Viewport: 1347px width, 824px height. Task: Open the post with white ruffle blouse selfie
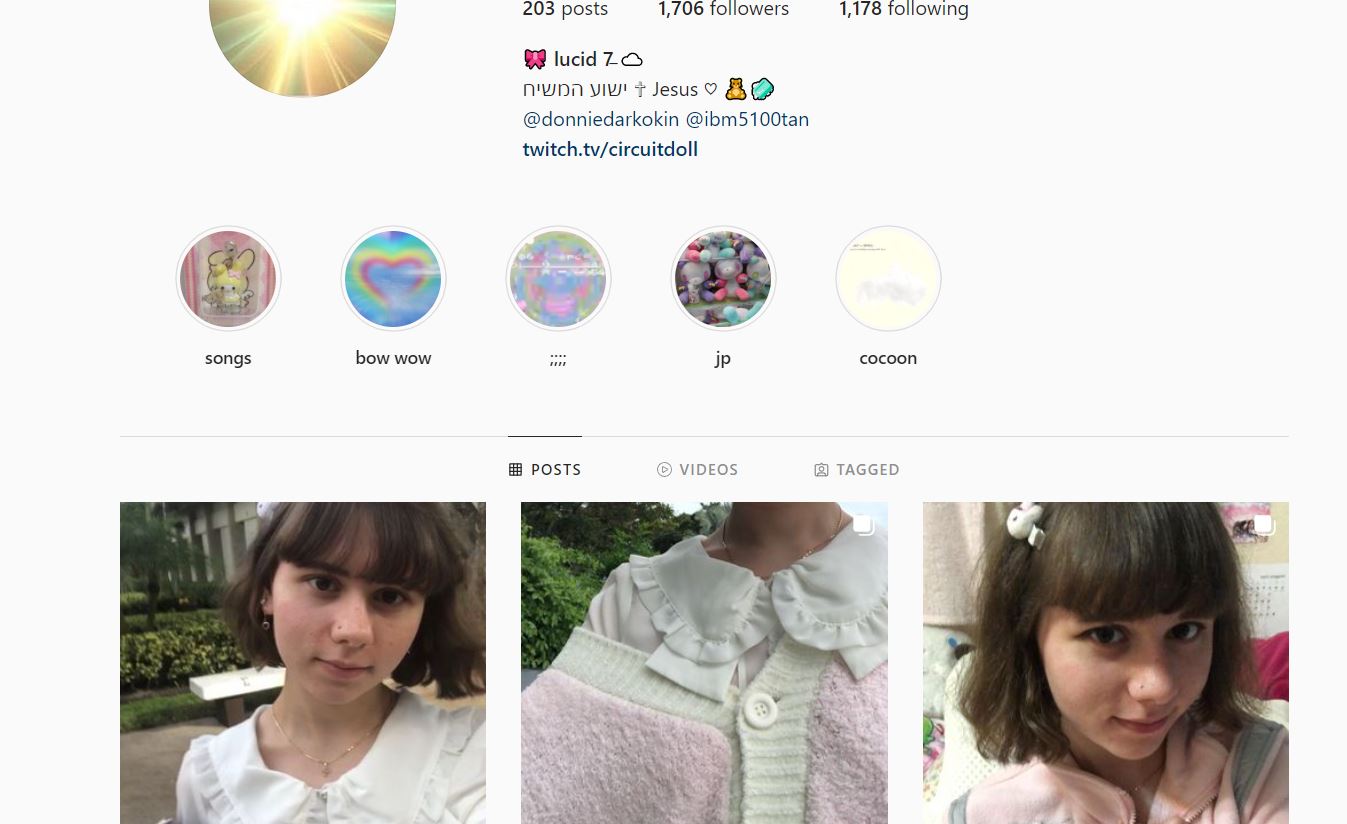[x=303, y=663]
